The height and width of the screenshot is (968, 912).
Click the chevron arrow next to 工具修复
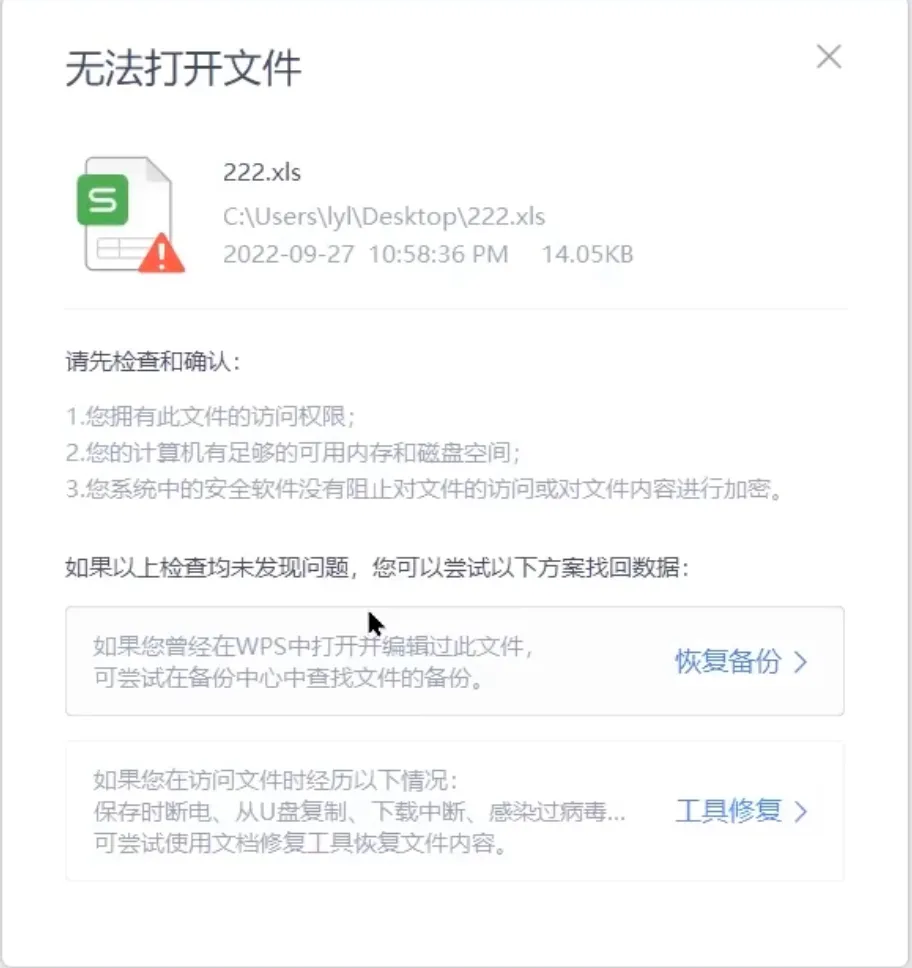point(801,811)
